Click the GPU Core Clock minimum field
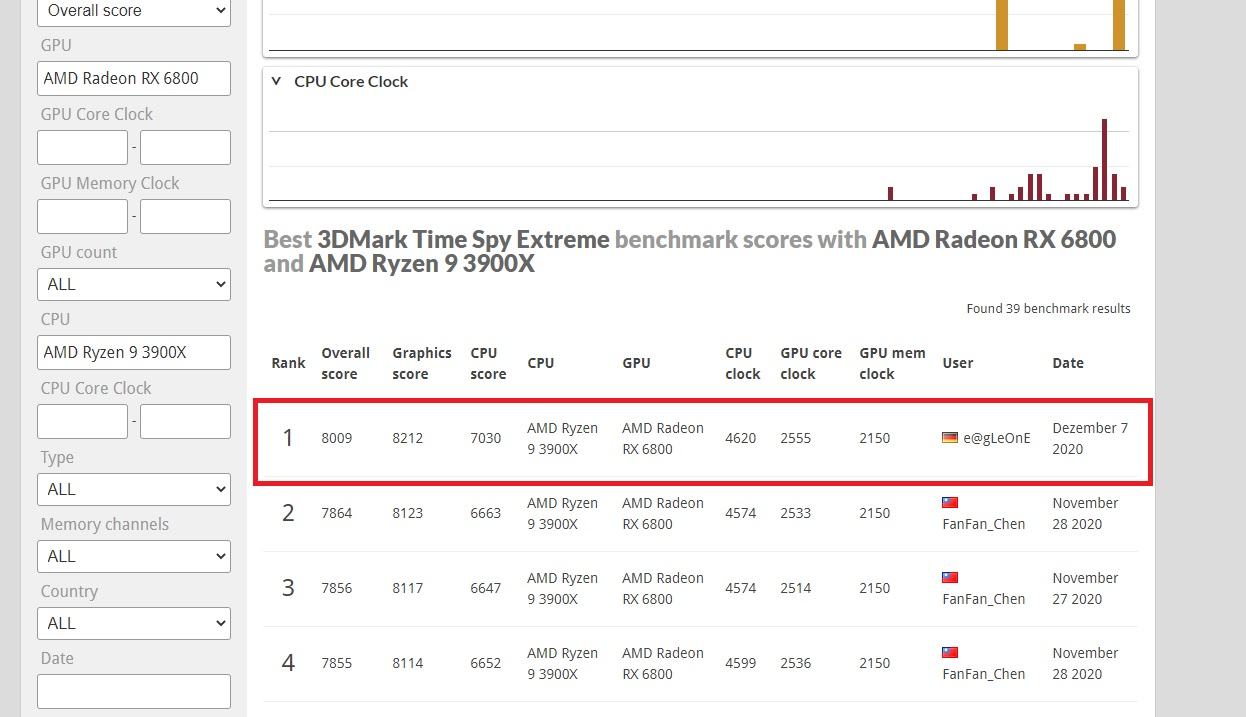Viewport: 1246px width, 717px height. (82, 147)
